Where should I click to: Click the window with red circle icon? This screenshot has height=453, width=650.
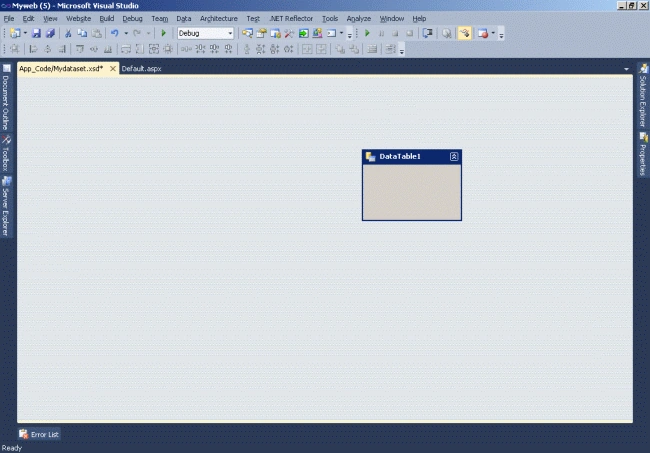[x=483, y=33]
